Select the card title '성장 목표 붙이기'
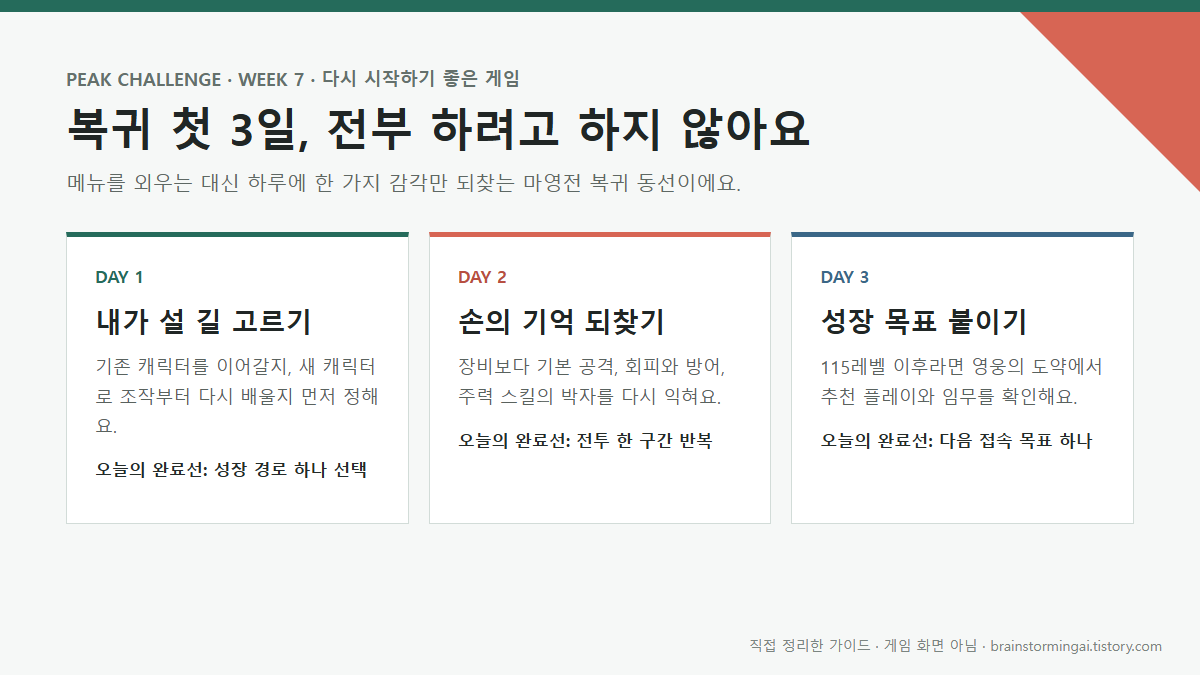This screenshot has height=675, width=1200. (924, 322)
